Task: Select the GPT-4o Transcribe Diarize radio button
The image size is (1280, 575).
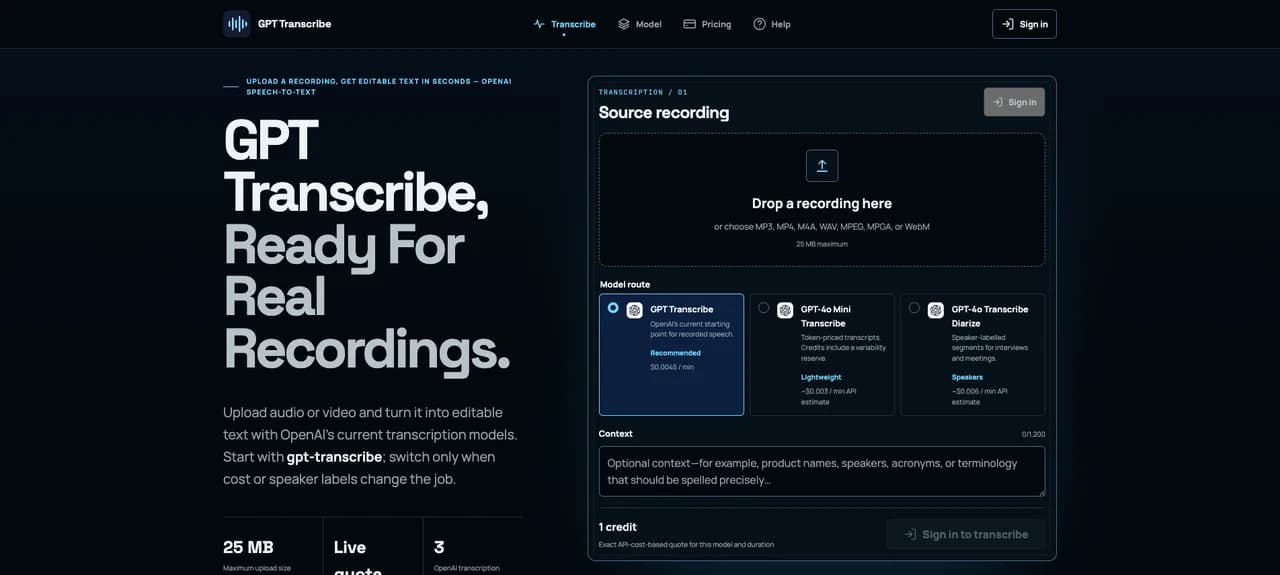Action: point(914,308)
